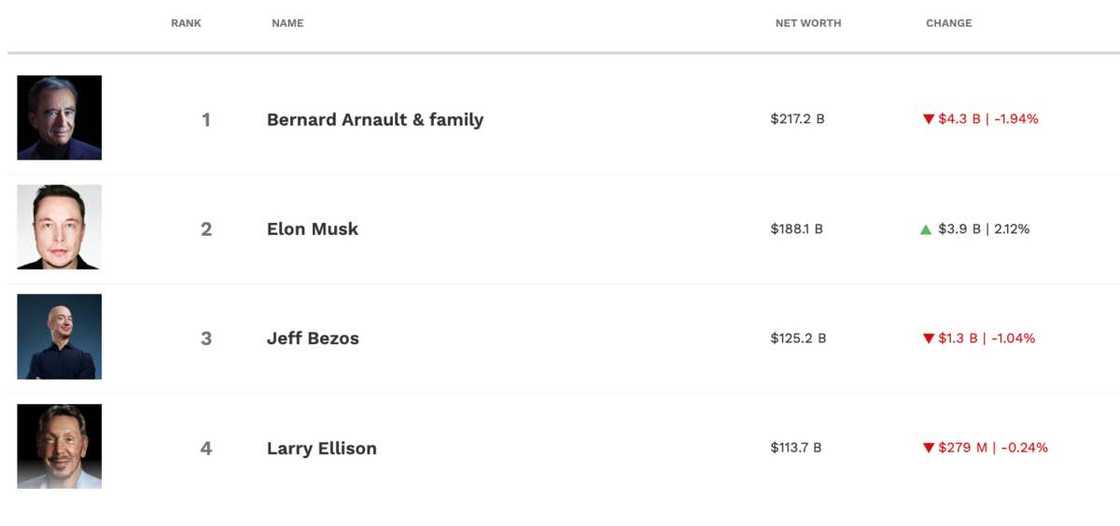Open the photo thumbnail in the Larry Ellison row
The image size is (1120, 526).
click(x=59, y=446)
